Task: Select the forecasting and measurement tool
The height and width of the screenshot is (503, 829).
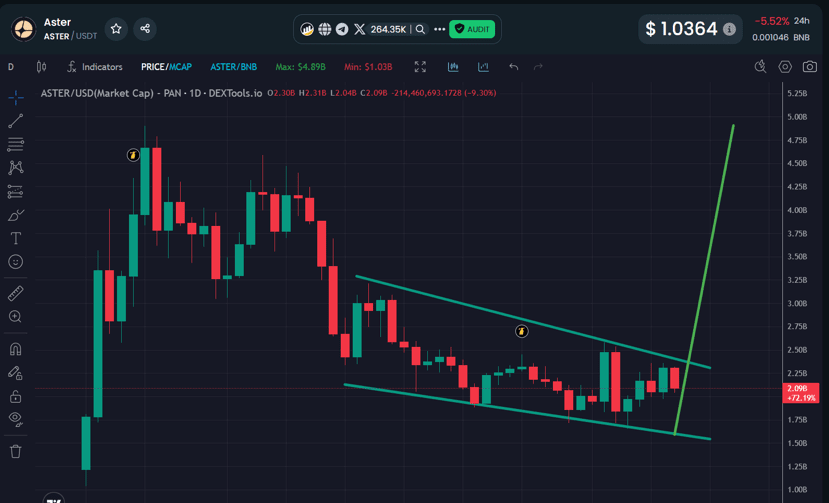Action: tap(16, 191)
